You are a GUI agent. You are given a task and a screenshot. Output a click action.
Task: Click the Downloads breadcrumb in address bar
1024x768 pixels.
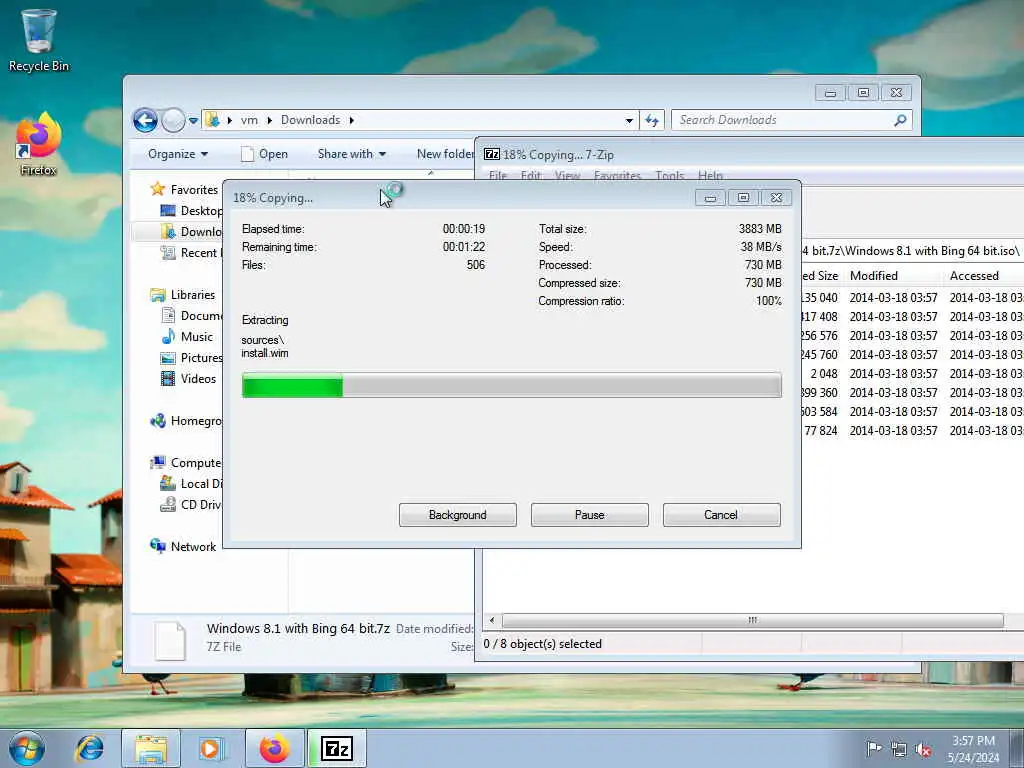click(x=310, y=120)
